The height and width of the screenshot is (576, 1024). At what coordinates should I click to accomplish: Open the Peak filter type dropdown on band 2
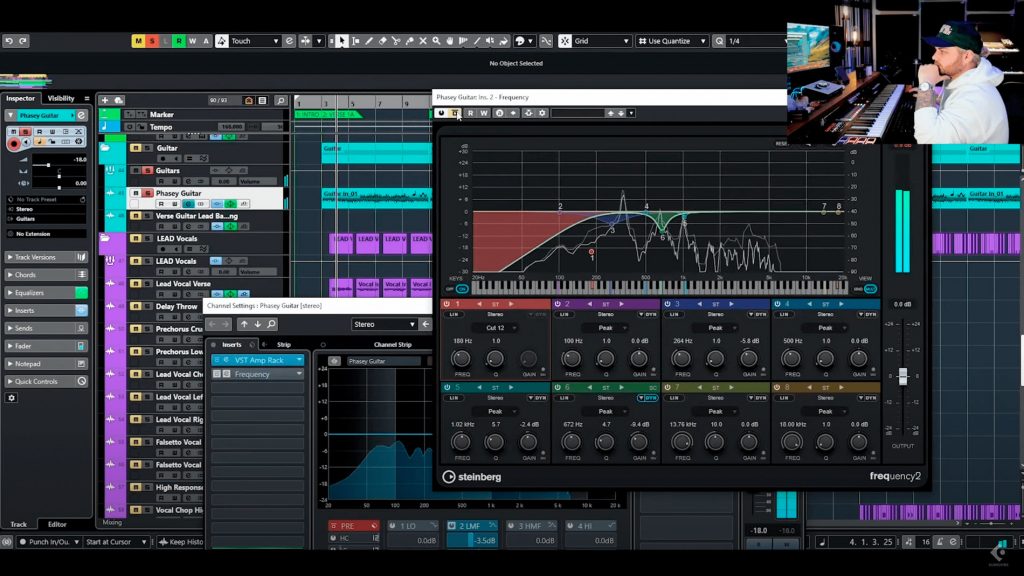608,326
